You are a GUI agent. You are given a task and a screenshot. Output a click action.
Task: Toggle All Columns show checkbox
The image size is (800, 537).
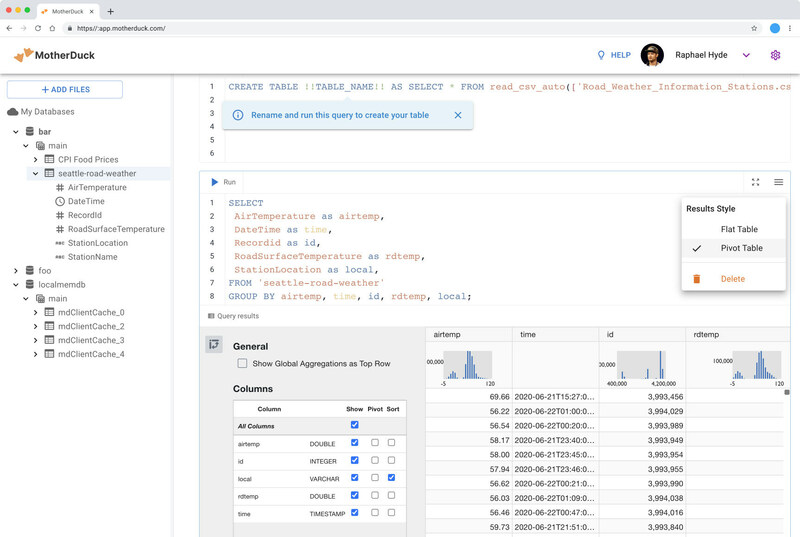[x=355, y=425]
